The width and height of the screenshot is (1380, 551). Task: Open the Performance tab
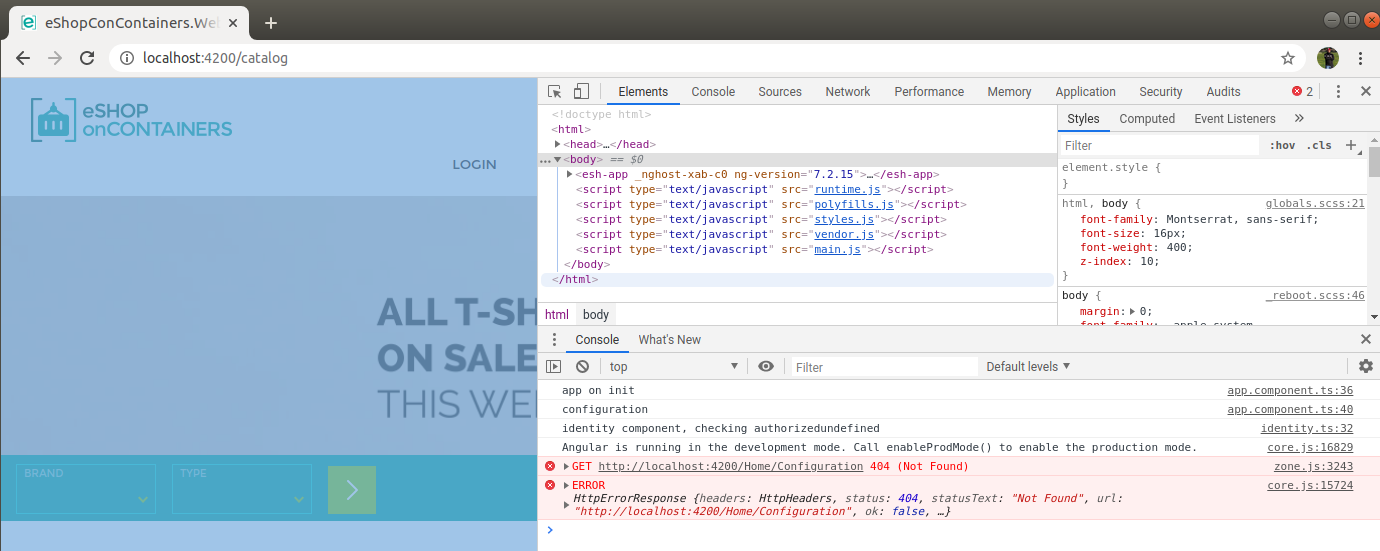[x=929, y=91]
